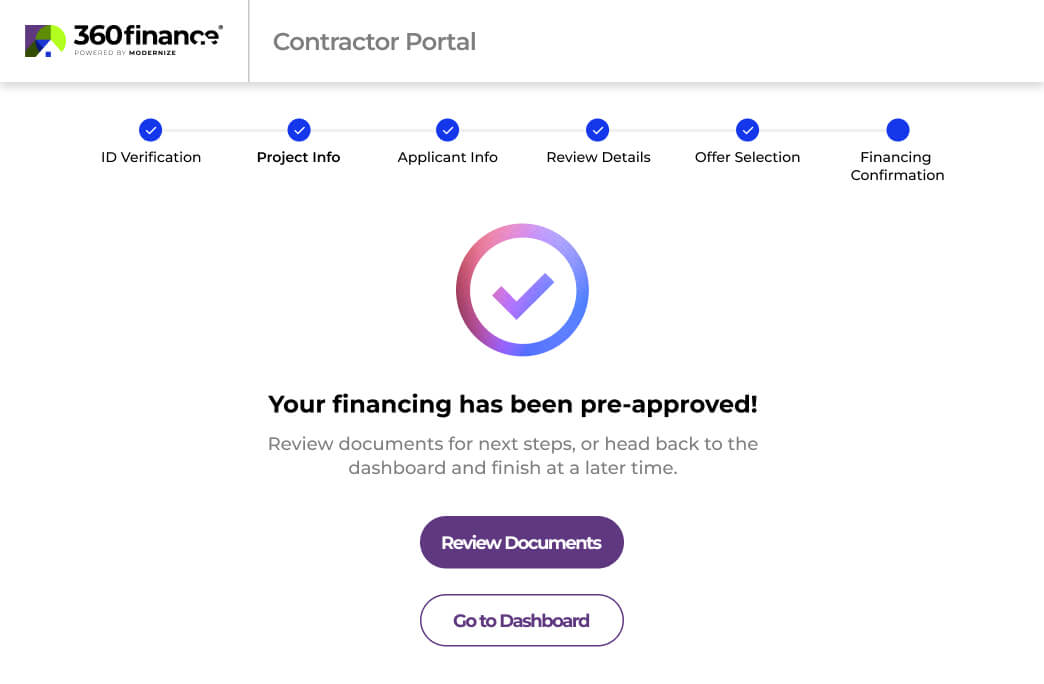Open the Applicant Info step label

click(447, 157)
